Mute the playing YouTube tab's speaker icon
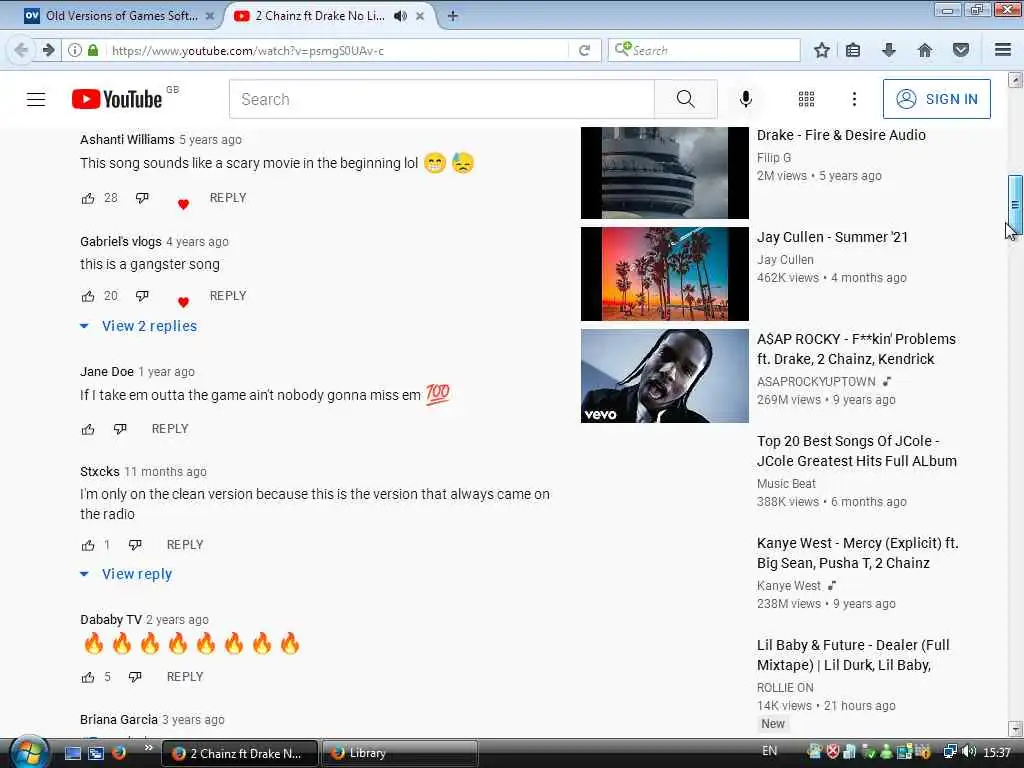 click(x=400, y=16)
